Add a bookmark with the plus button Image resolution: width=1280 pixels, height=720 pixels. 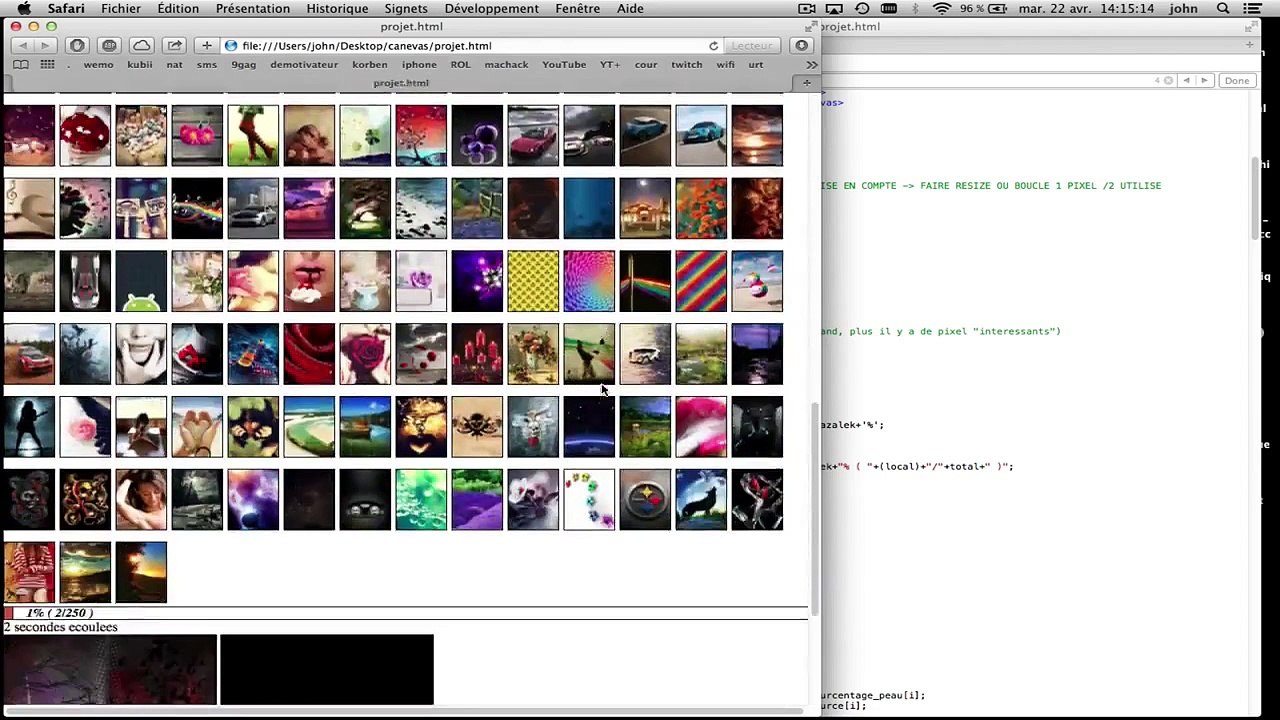pyautogui.click(x=207, y=46)
